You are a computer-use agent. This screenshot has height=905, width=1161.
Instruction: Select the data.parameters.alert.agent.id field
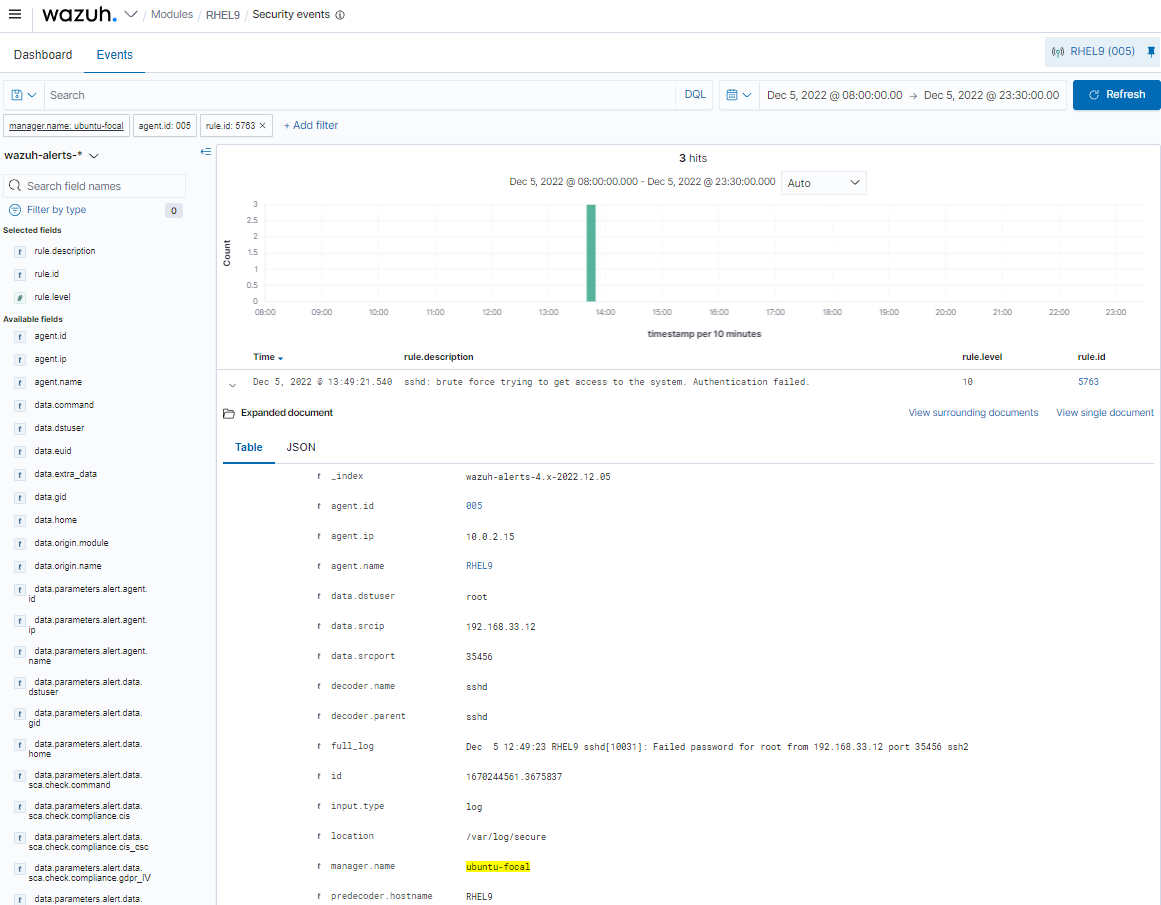coord(87,594)
